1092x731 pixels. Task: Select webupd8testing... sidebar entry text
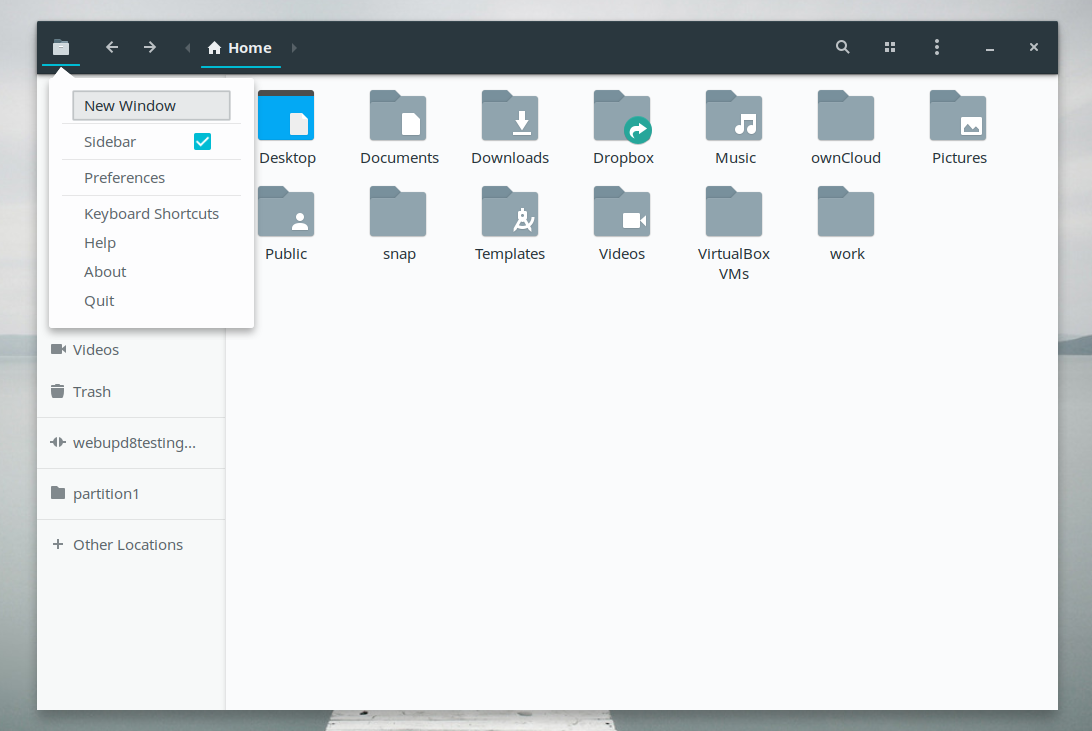click(134, 443)
